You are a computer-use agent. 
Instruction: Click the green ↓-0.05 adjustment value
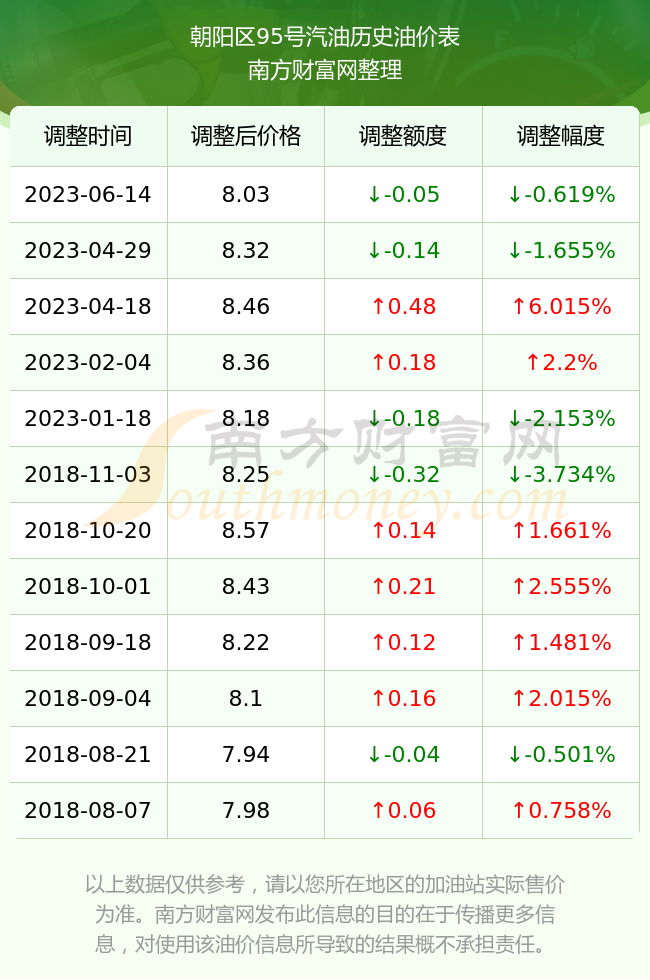point(403,194)
